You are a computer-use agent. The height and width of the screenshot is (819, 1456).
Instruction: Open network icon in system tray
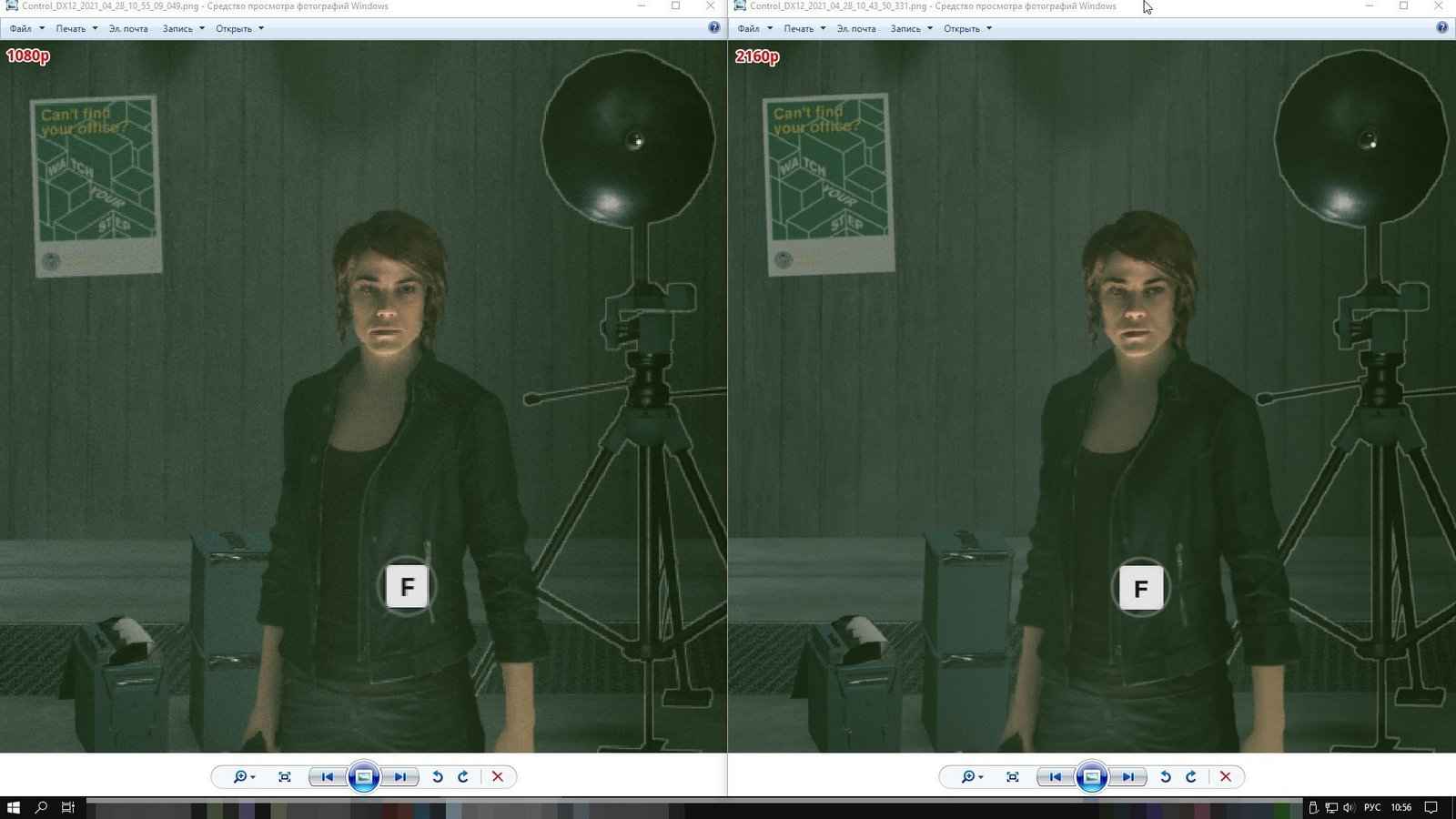point(1330,807)
